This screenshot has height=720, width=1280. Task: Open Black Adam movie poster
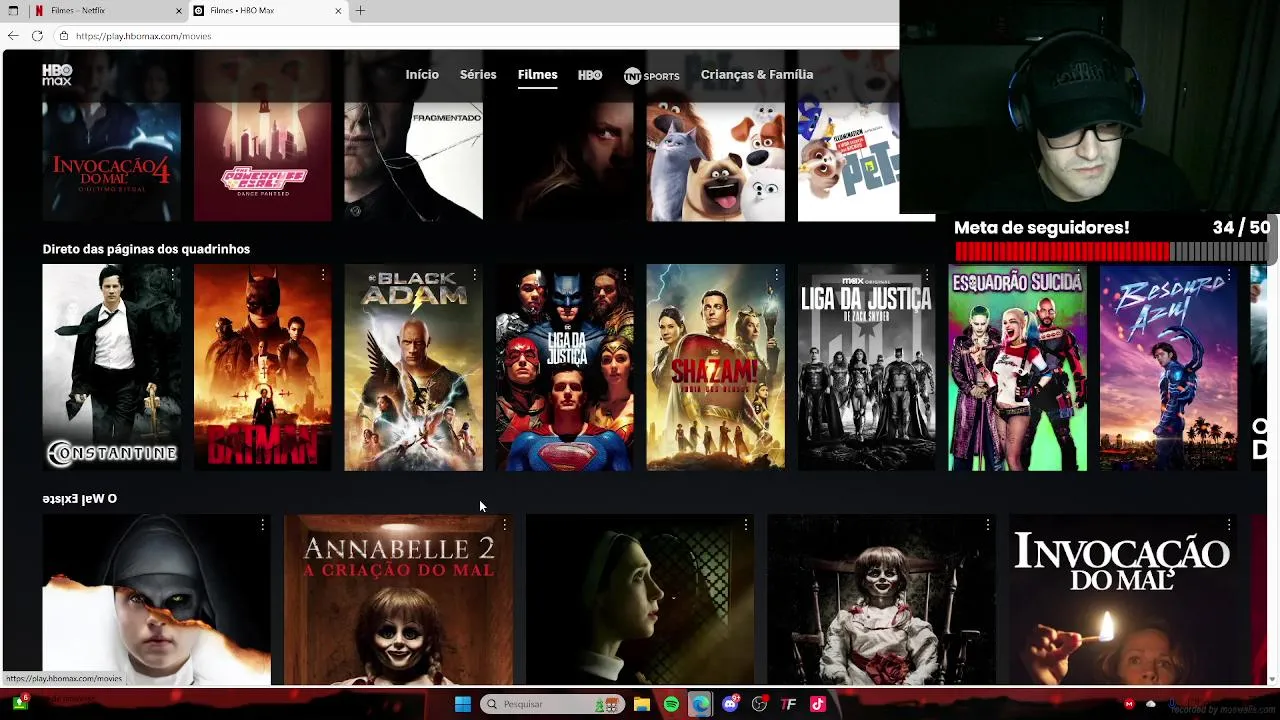[x=413, y=367]
